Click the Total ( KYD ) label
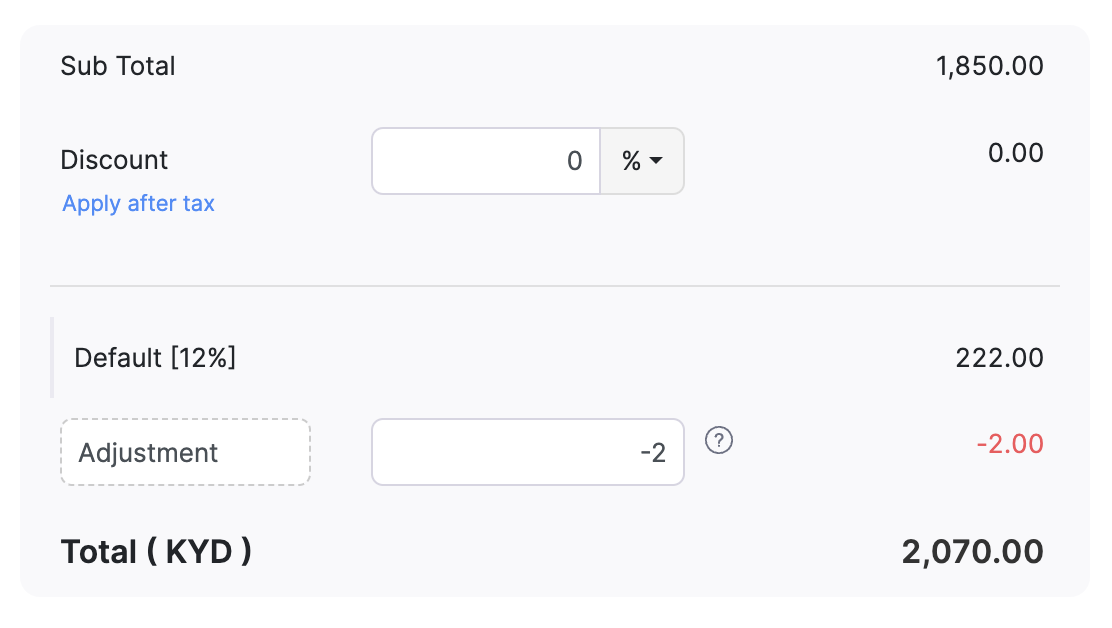This screenshot has width=1112, height=628. pyautogui.click(x=156, y=551)
